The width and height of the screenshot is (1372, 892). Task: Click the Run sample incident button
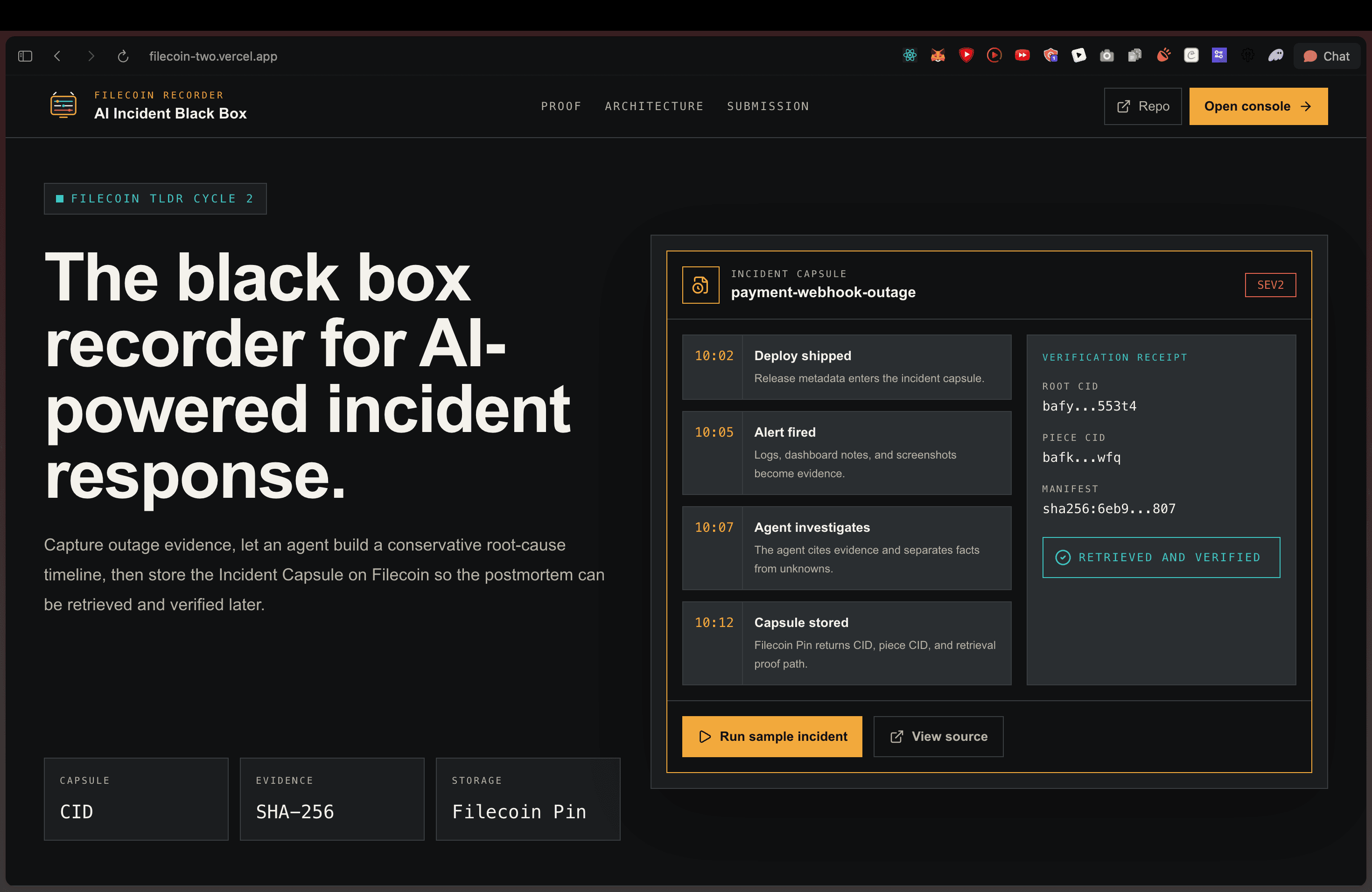click(x=772, y=737)
